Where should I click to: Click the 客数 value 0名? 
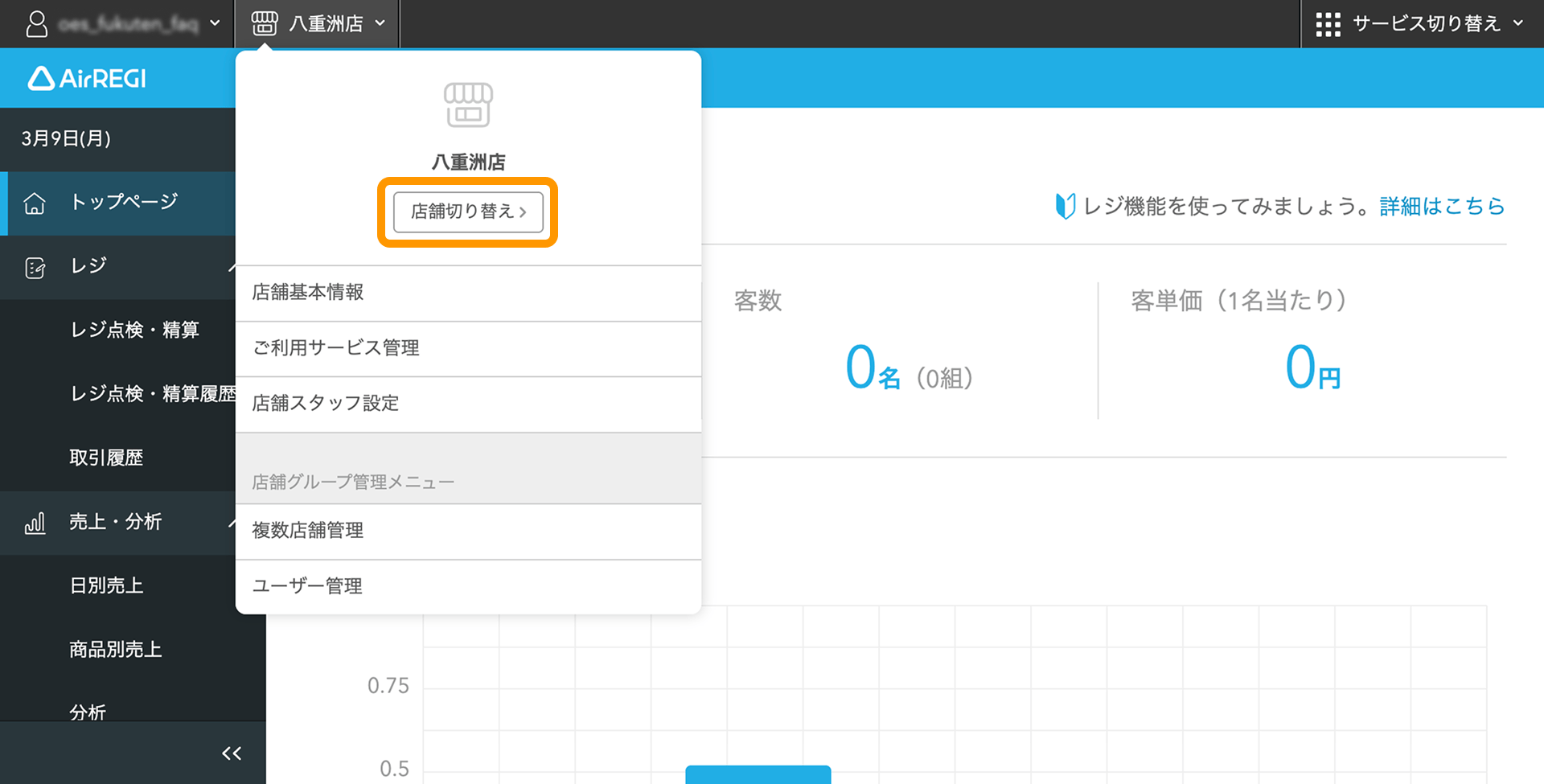(x=873, y=369)
